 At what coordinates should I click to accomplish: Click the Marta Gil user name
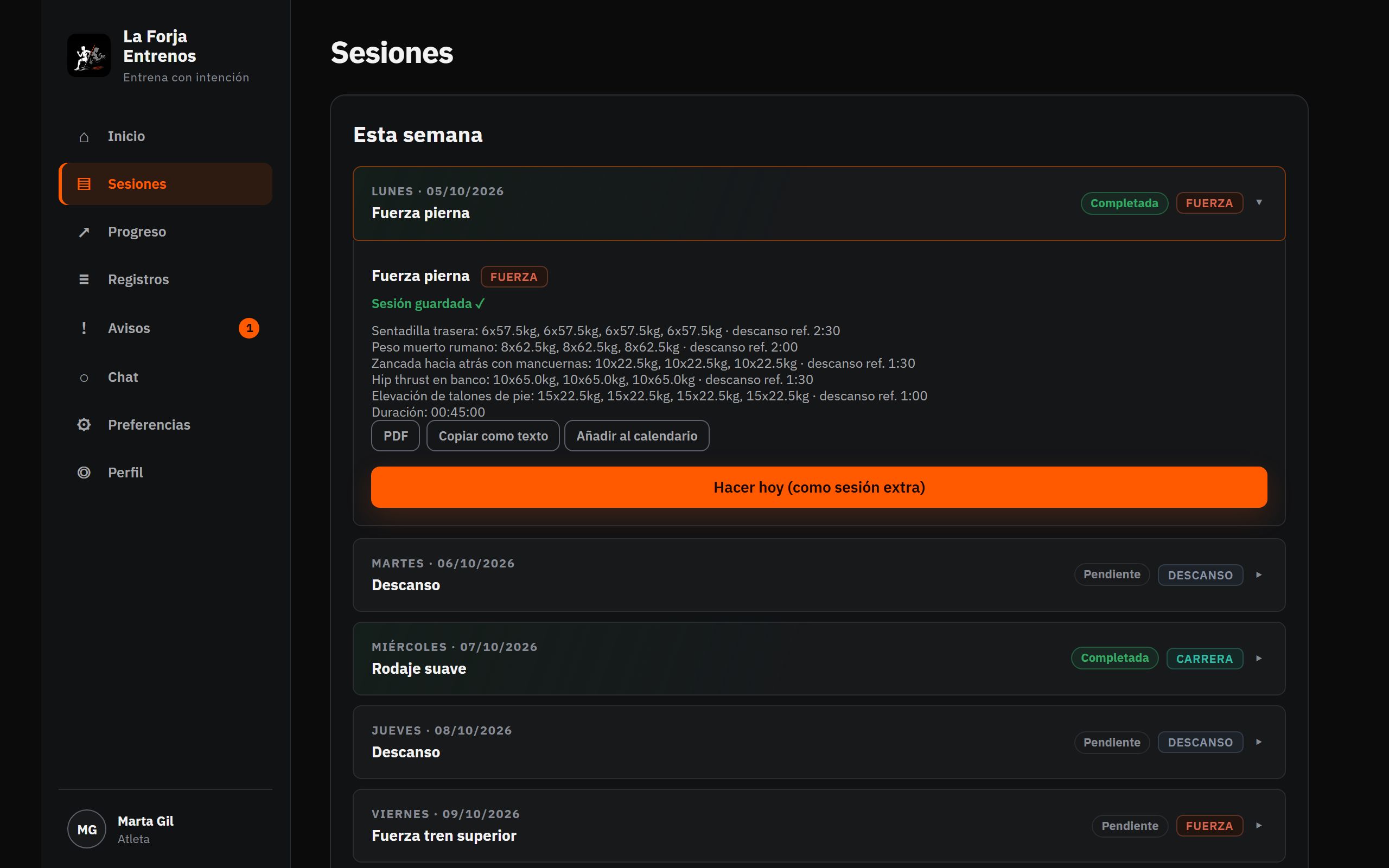(145, 821)
